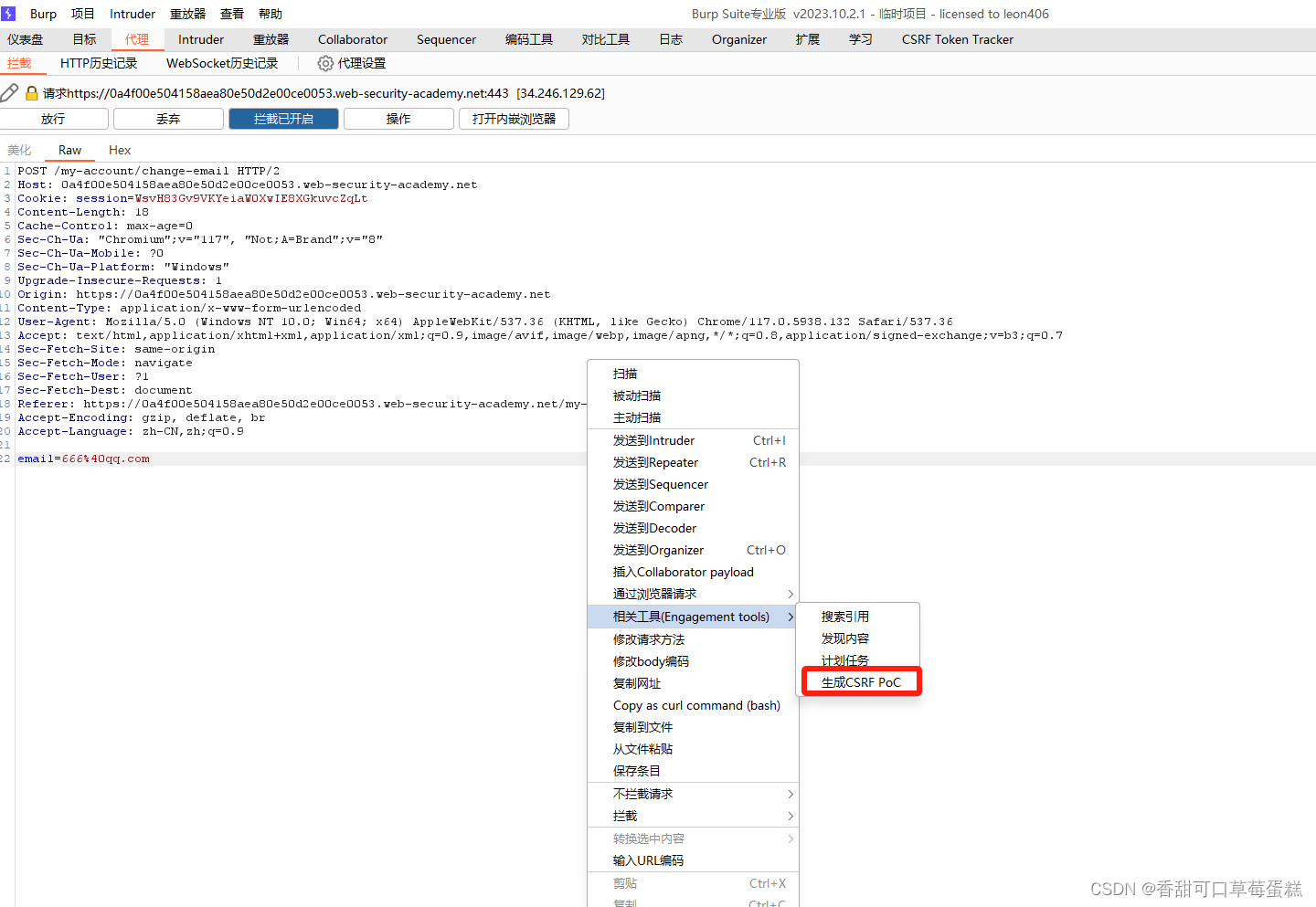1316x907 pixels.
Task: Expand the 转换选中内容 submenu
Action: [x=693, y=838]
